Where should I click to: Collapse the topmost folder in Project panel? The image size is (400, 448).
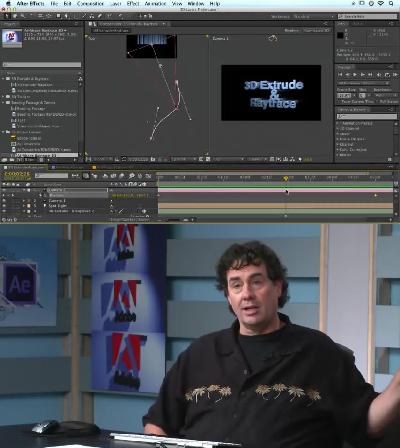[4, 79]
